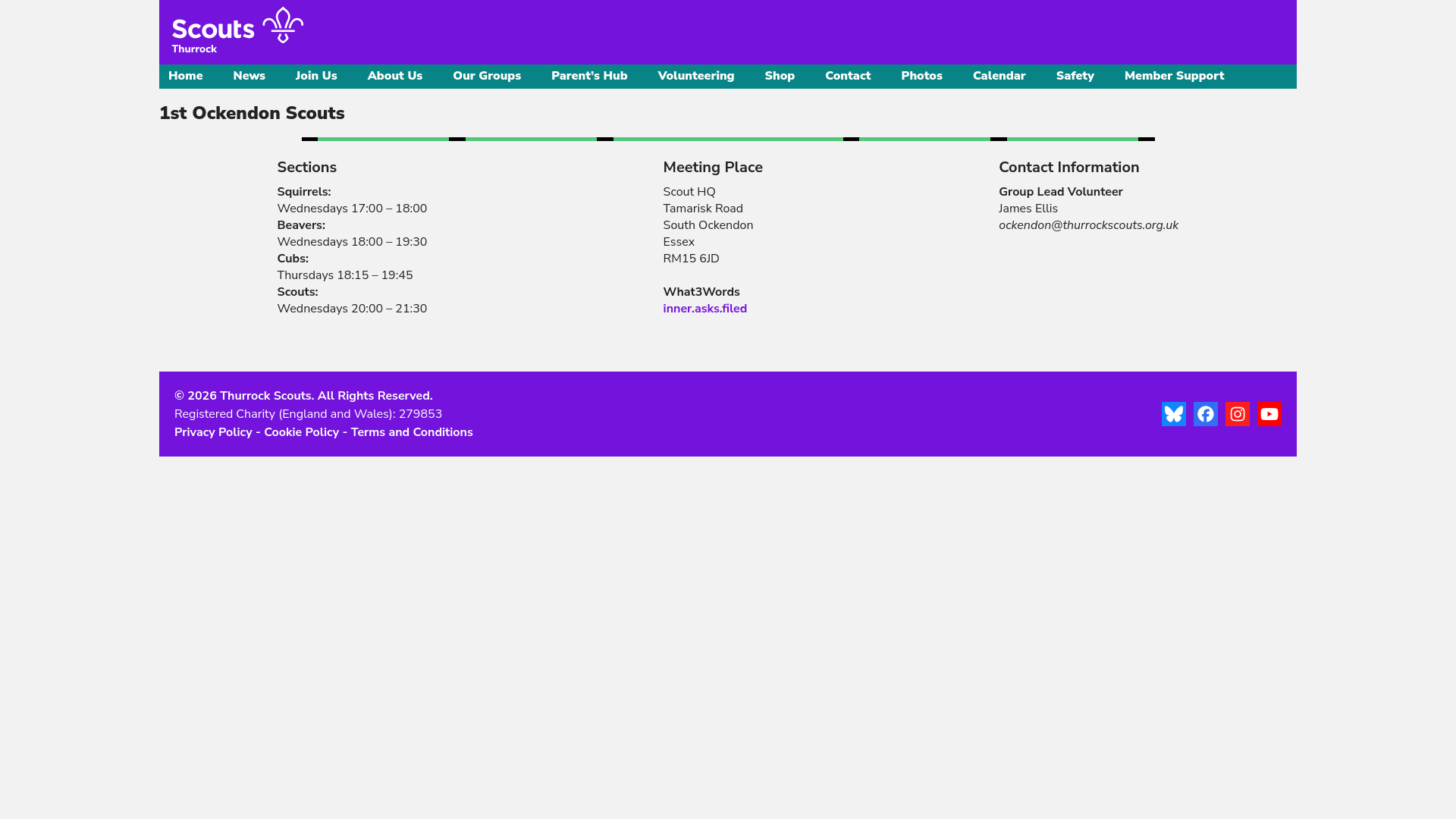The width and height of the screenshot is (1456, 819).
Task: Open the Join Us menu item
Action: coord(316,76)
